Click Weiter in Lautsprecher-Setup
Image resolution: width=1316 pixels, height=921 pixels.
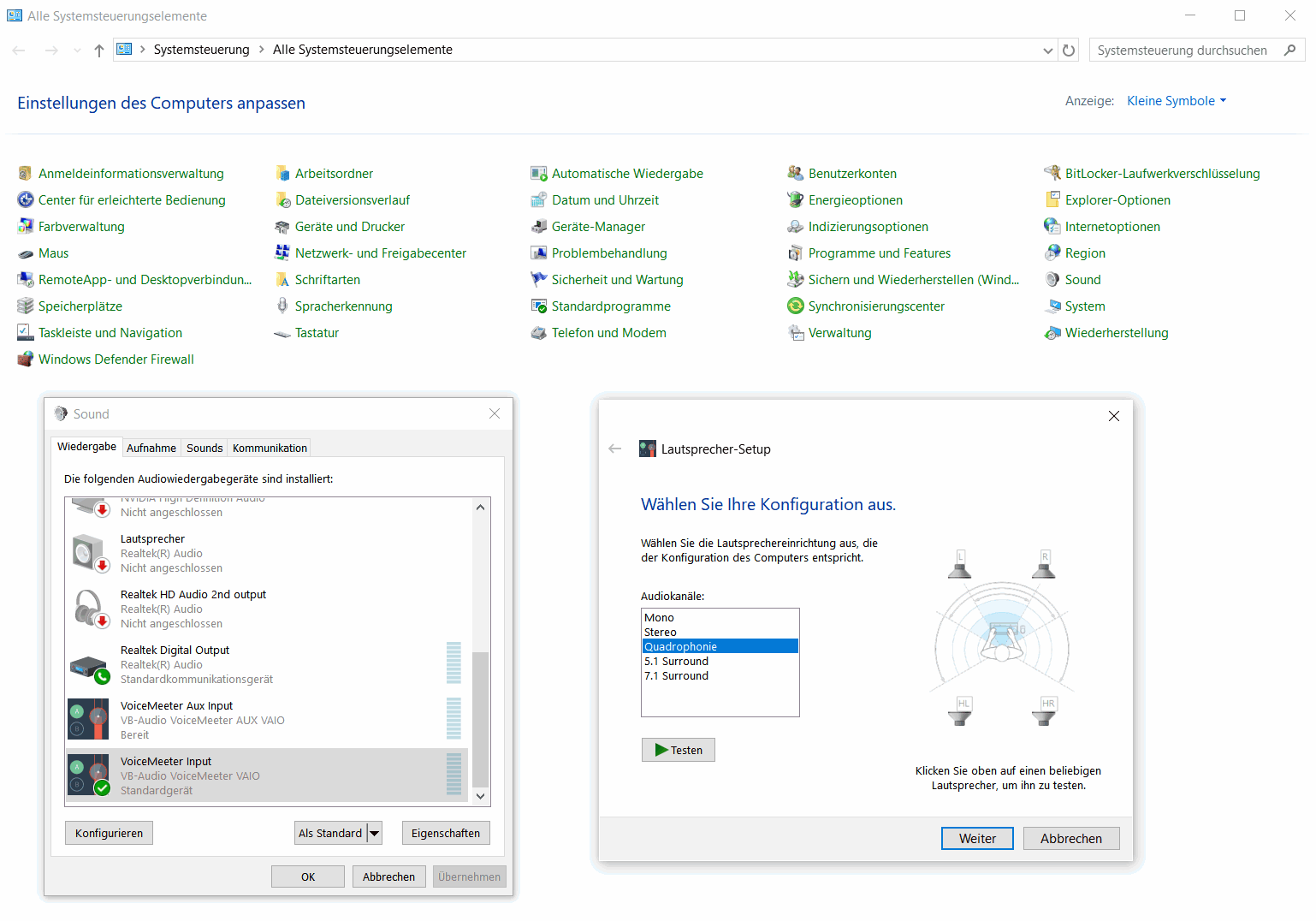click(977, 839)
